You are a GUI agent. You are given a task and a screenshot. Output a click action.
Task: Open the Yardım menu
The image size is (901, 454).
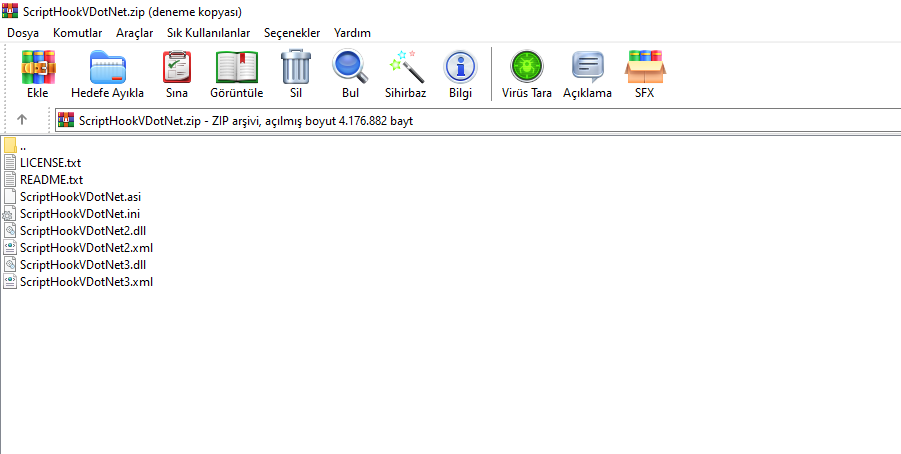[352, 33]
